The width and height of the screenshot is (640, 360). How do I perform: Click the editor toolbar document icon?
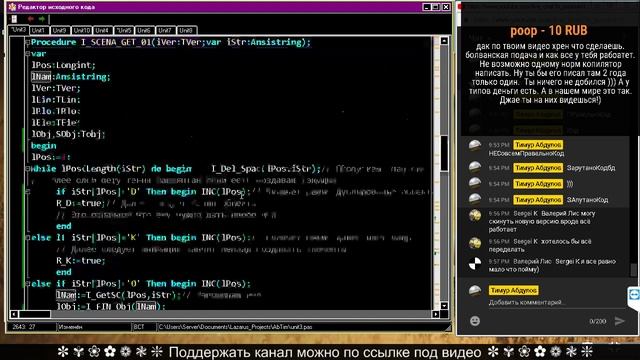(x=14, y=19)
